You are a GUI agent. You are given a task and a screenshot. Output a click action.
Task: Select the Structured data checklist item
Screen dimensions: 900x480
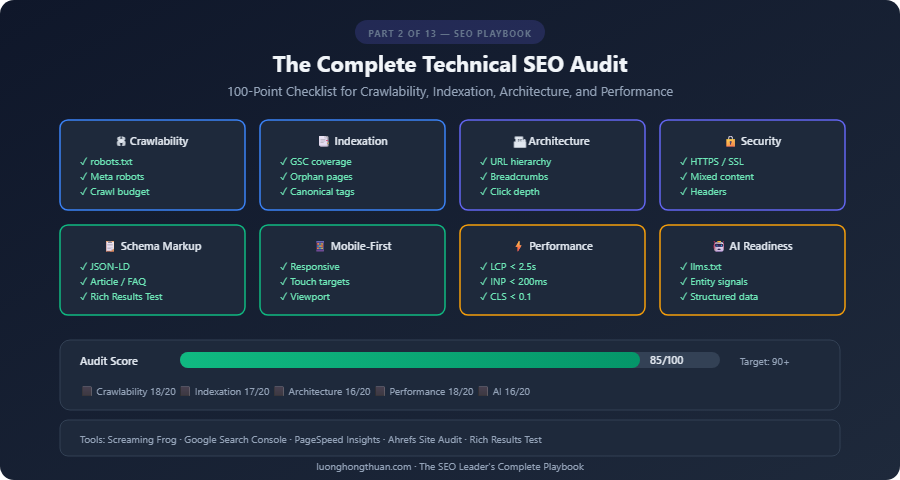tap(719, 297)
